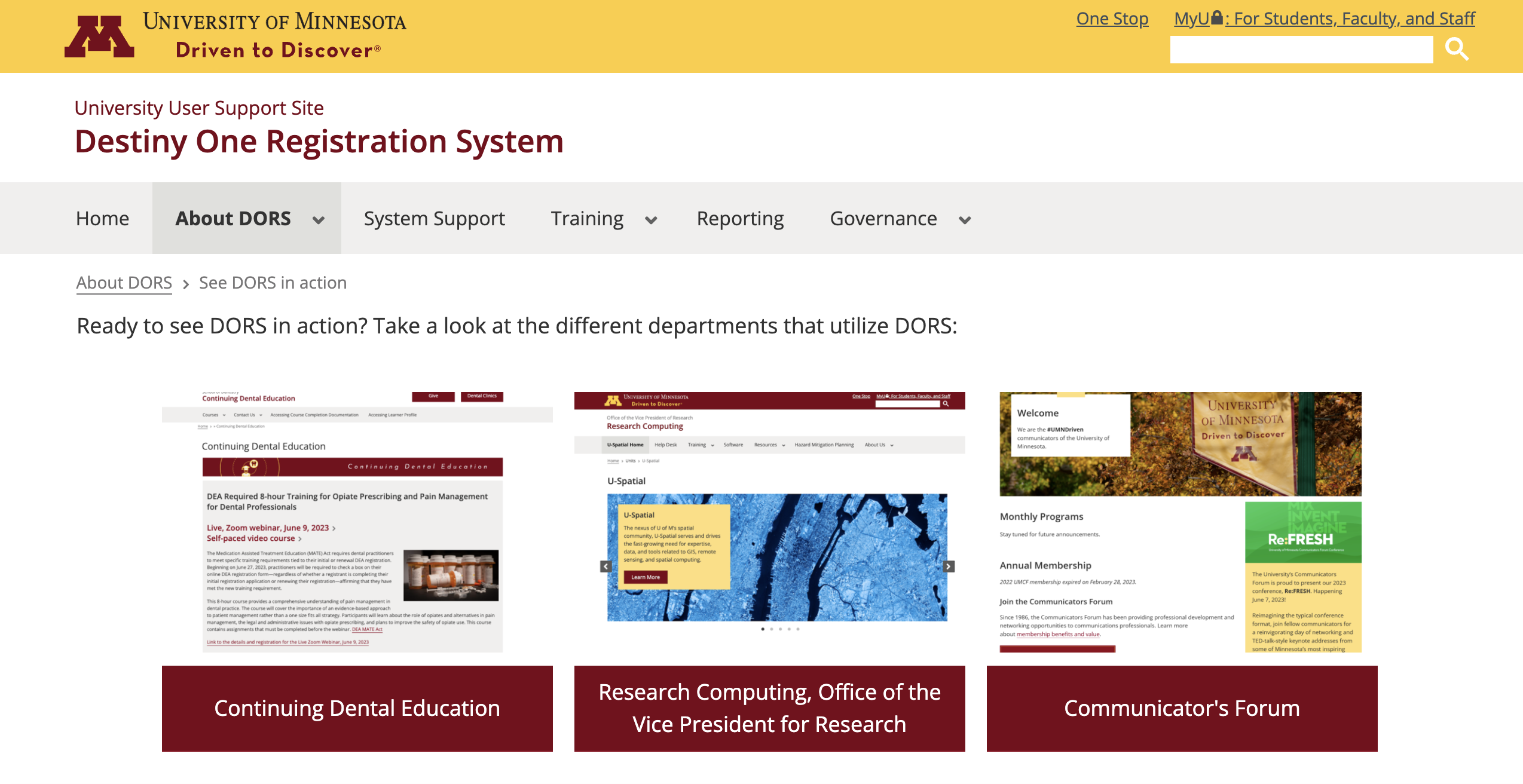Click the Continuing Dental Education button
This screenshot has width=1523, height=784.
[x=357, y=708]
